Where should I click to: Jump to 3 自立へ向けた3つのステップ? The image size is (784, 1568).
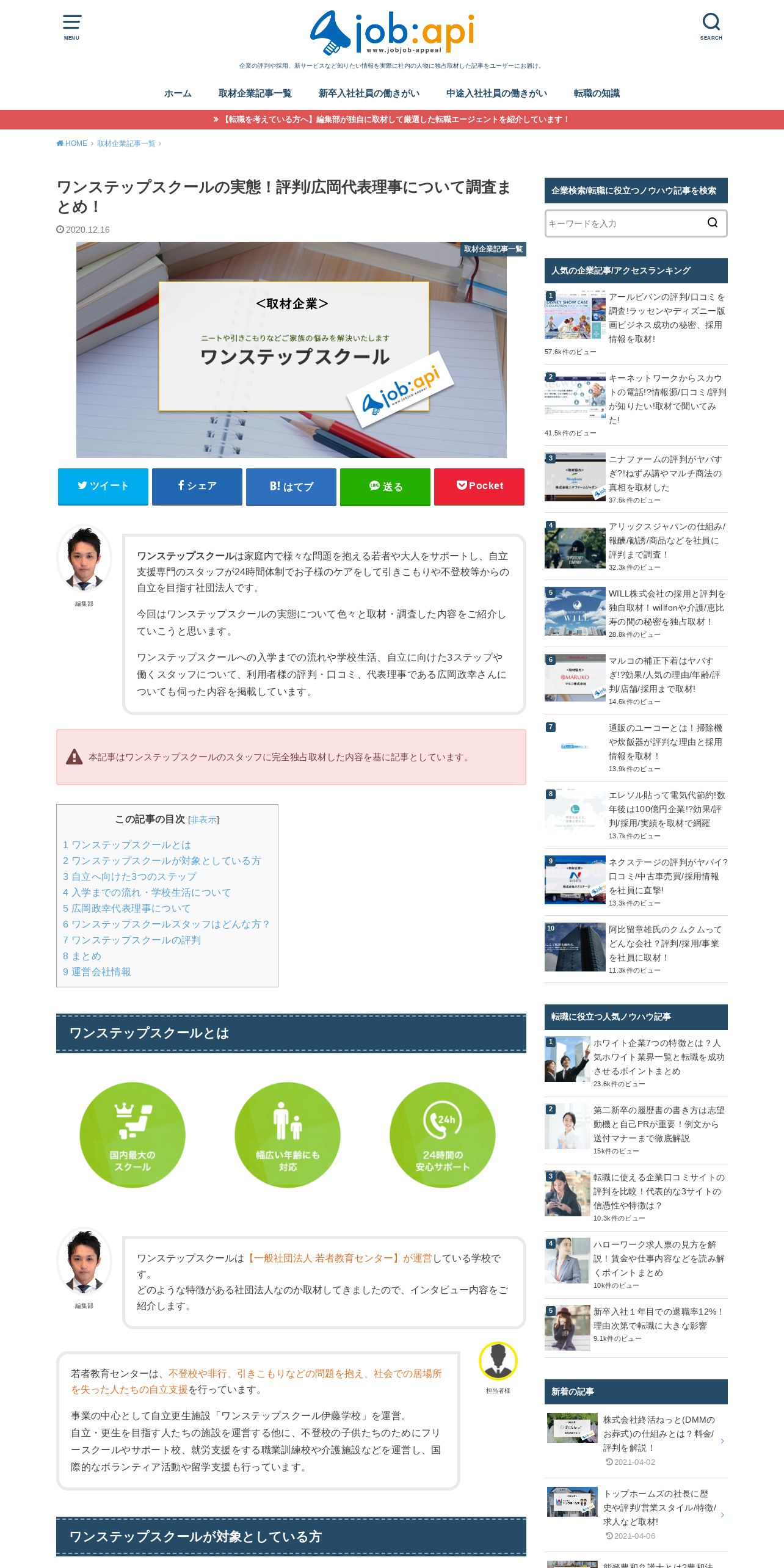coord(129,876)
